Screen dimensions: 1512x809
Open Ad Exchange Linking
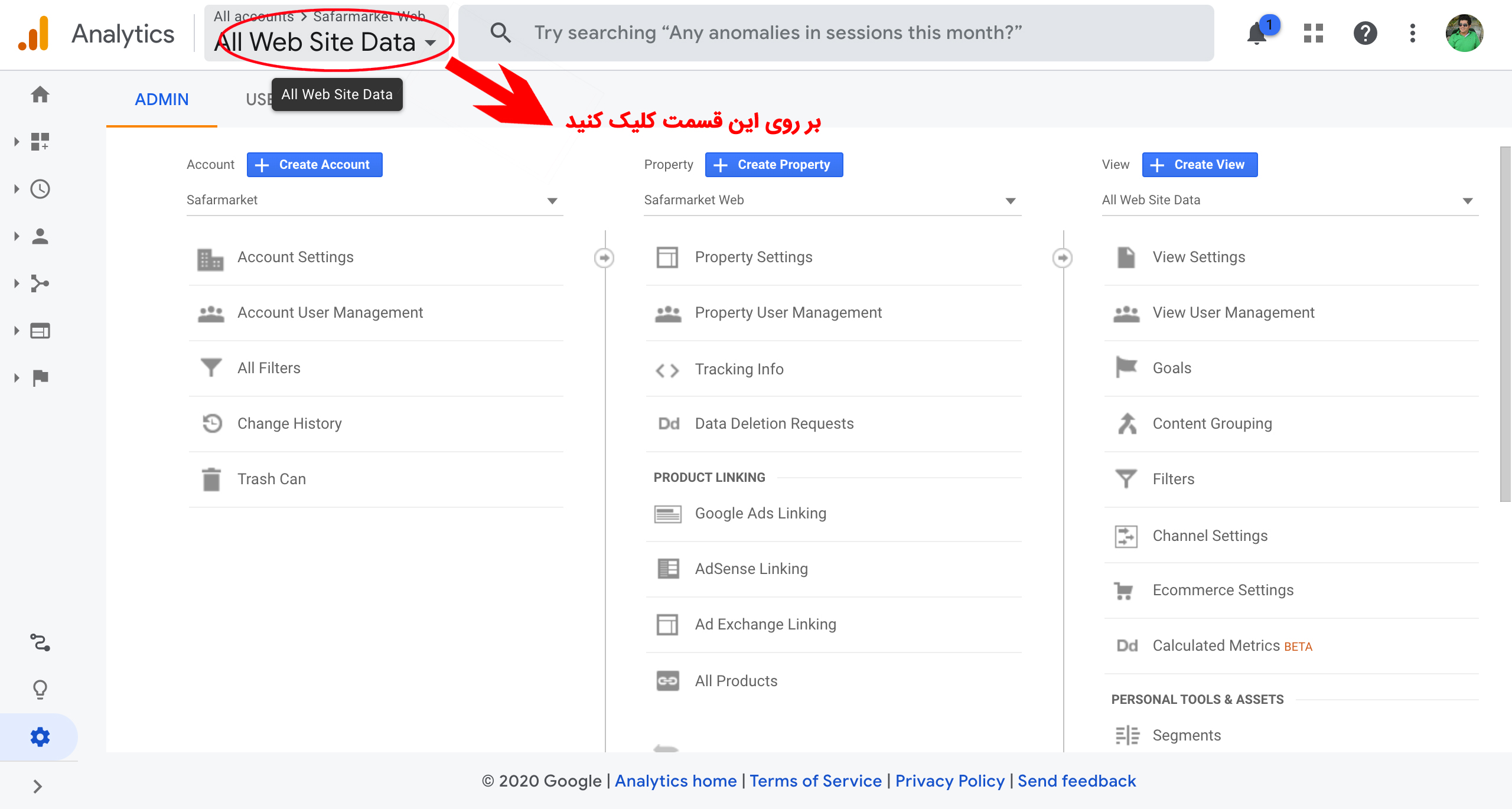(x=833, y=625)
